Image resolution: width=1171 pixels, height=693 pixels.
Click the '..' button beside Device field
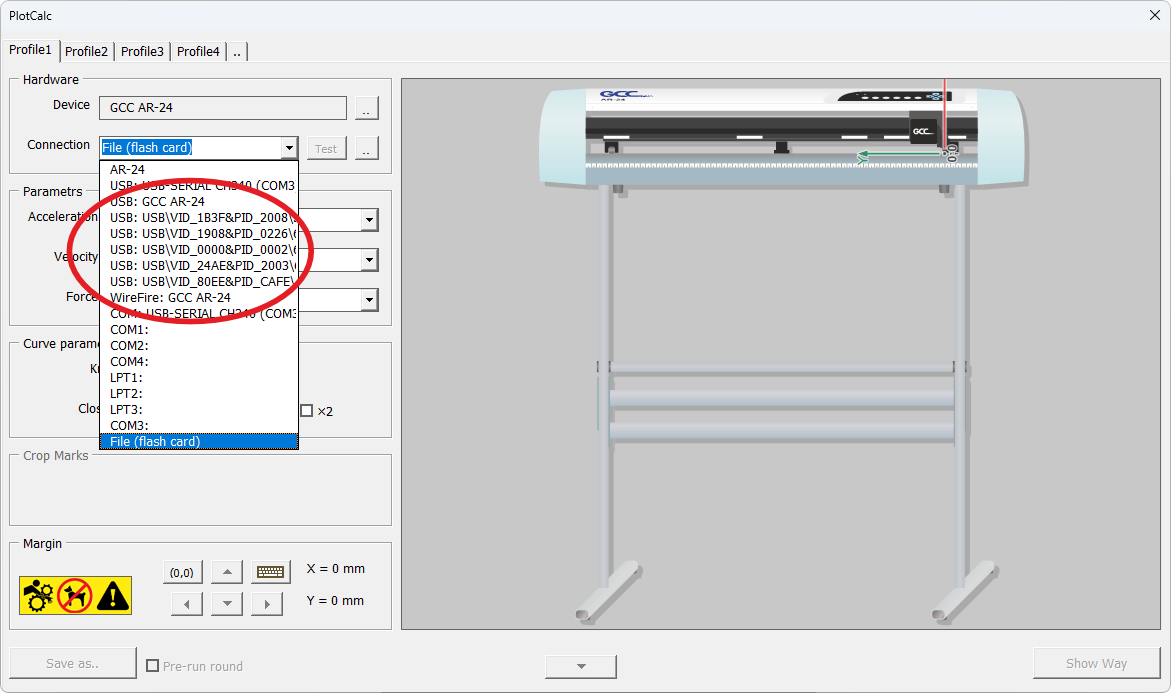366,108
